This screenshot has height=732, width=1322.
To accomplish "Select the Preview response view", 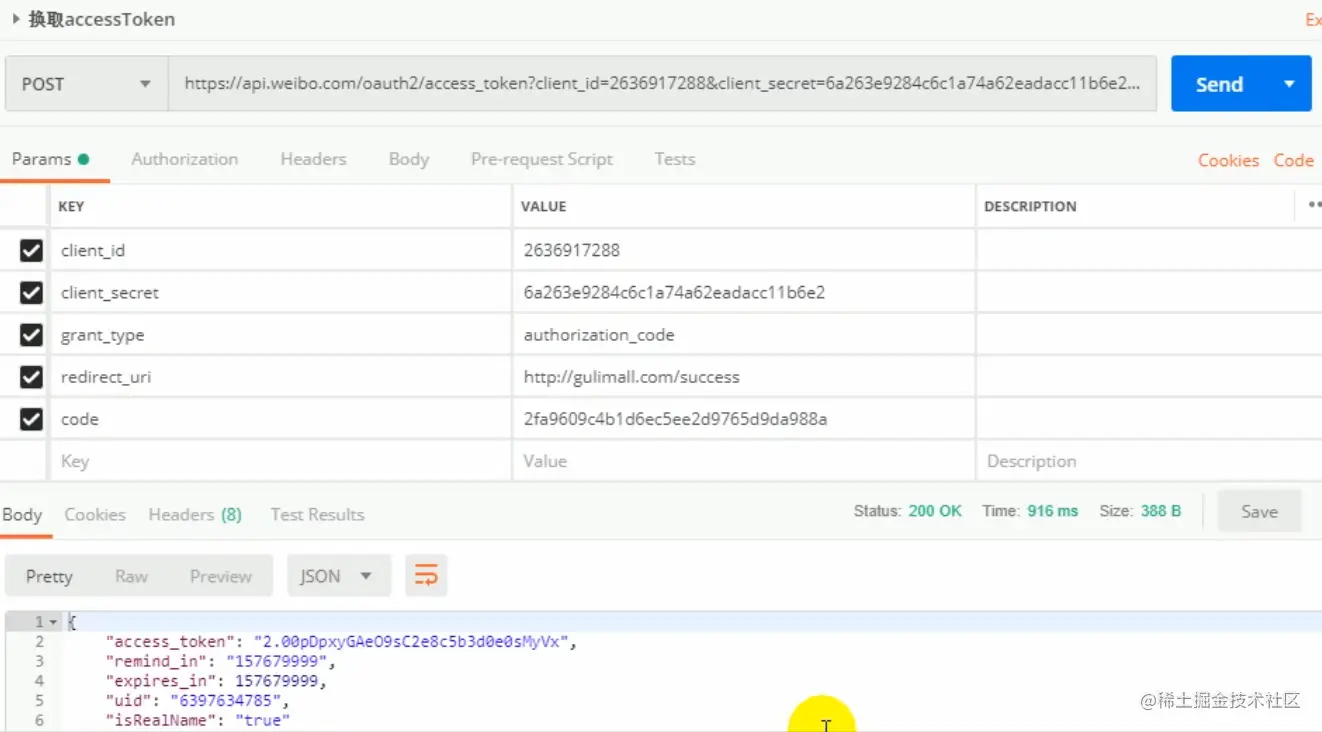I will (221, 576).
